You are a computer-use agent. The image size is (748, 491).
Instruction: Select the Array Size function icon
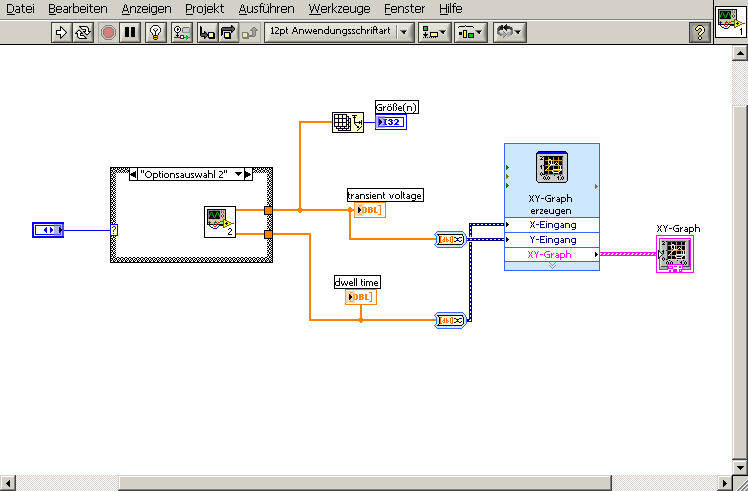coord(348,123)
